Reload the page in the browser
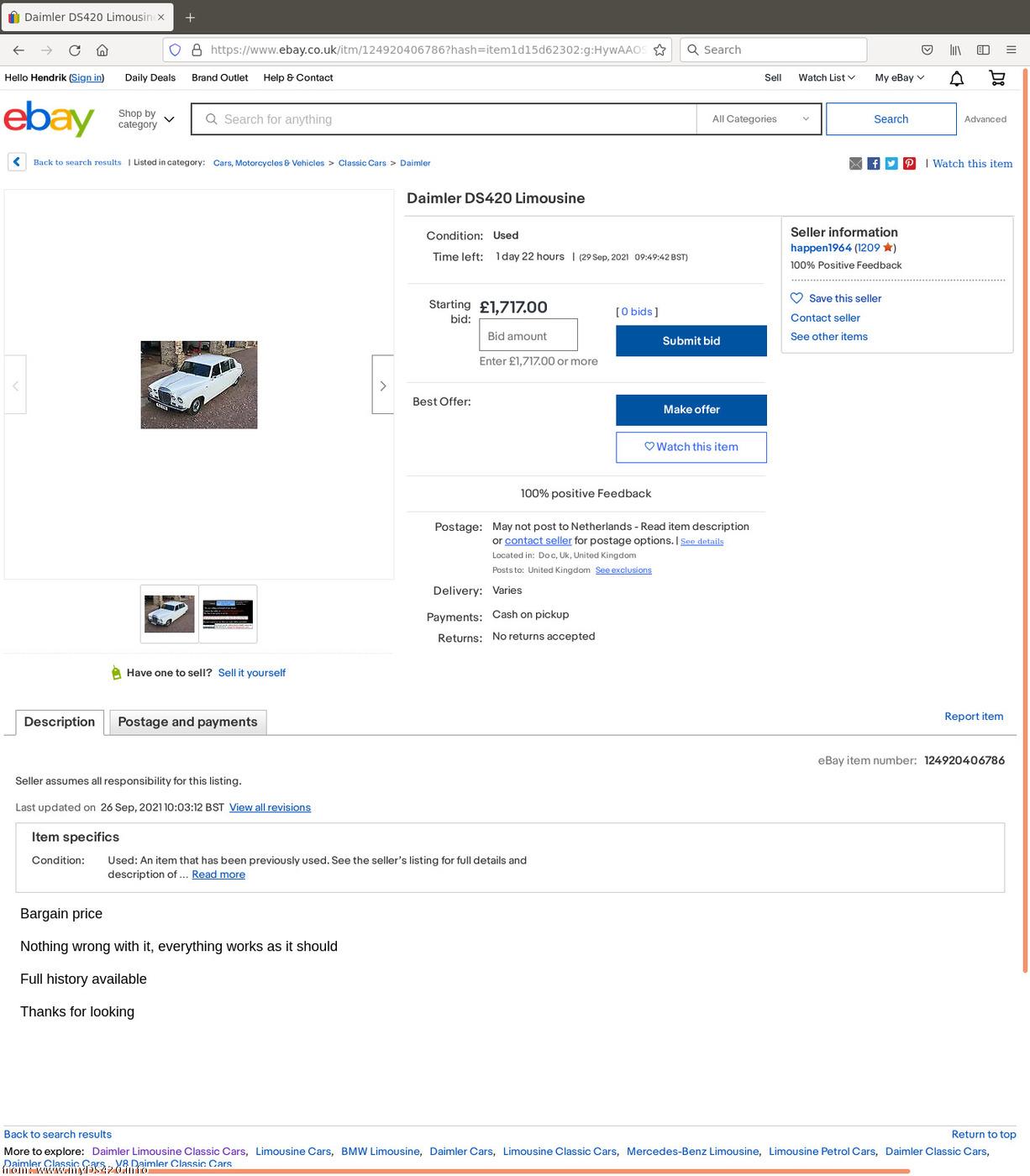 [75, 50]
